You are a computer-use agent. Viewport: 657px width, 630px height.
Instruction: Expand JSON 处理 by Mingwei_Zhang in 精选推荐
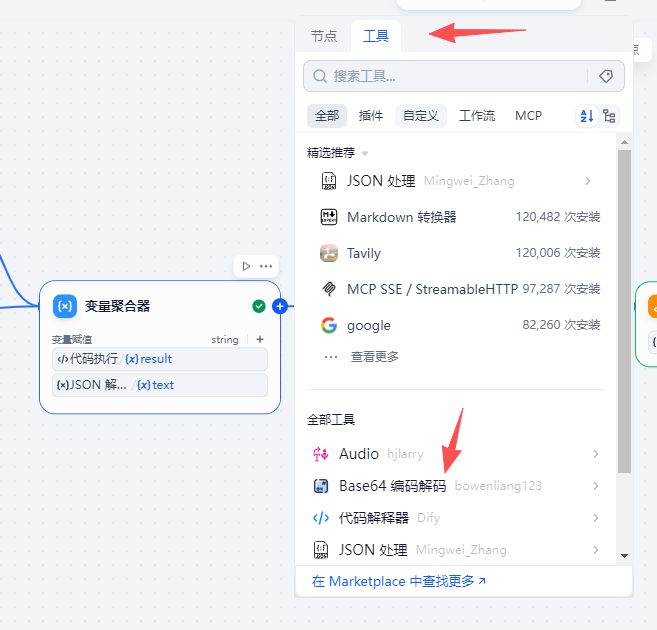(x=587, y=181)
